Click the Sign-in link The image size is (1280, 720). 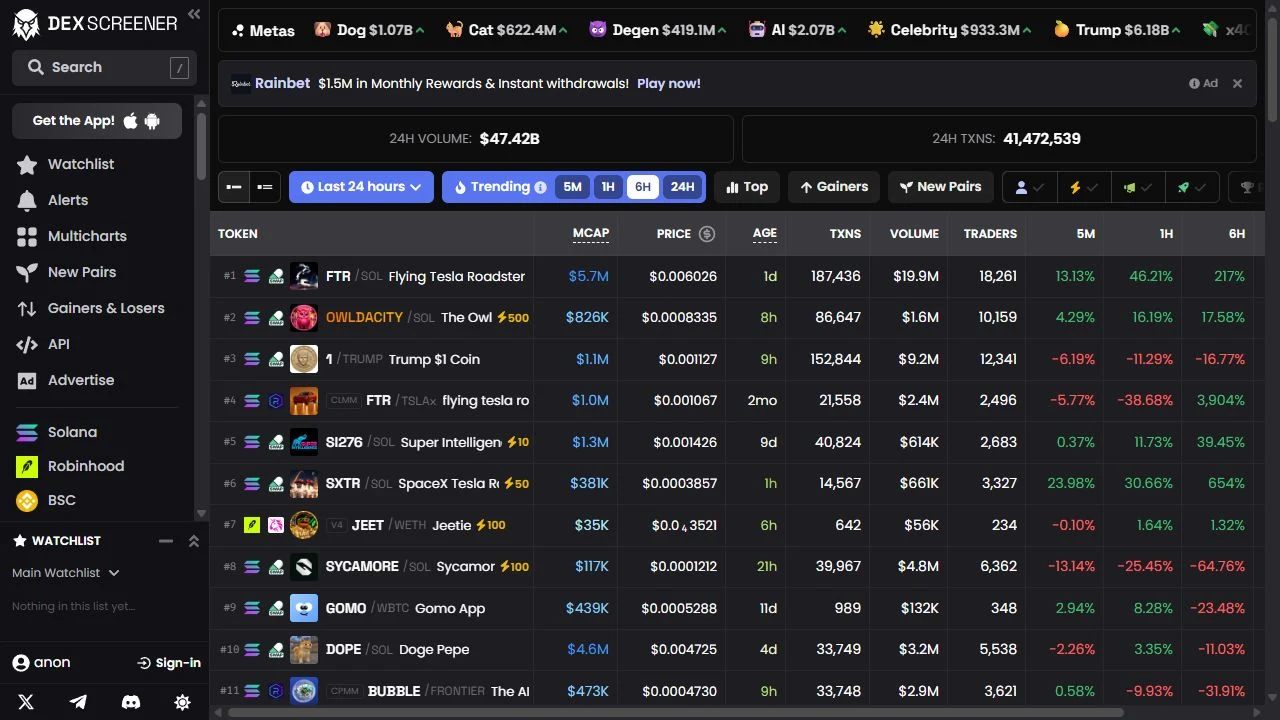click(169, 663)
